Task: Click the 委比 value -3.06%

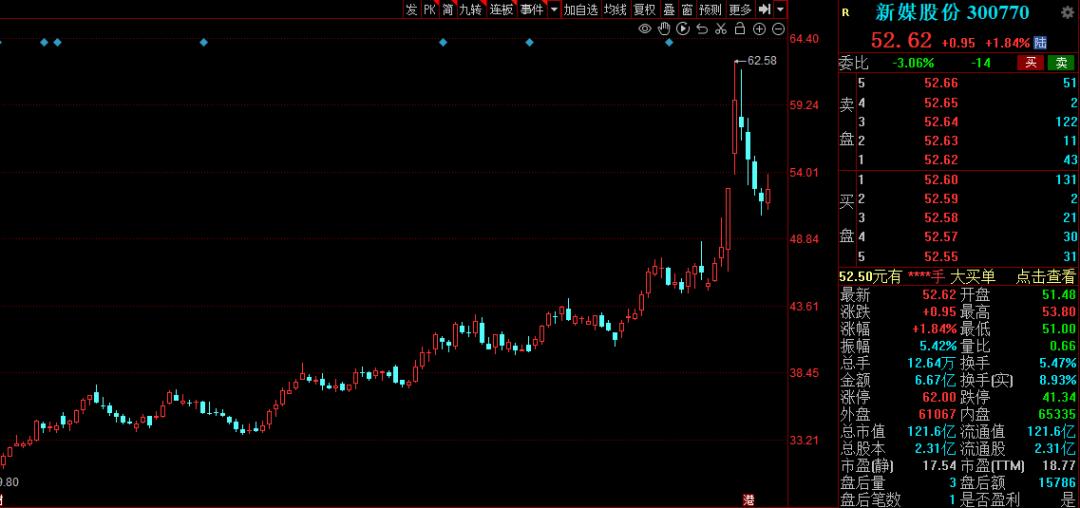Action: (913, 63)
